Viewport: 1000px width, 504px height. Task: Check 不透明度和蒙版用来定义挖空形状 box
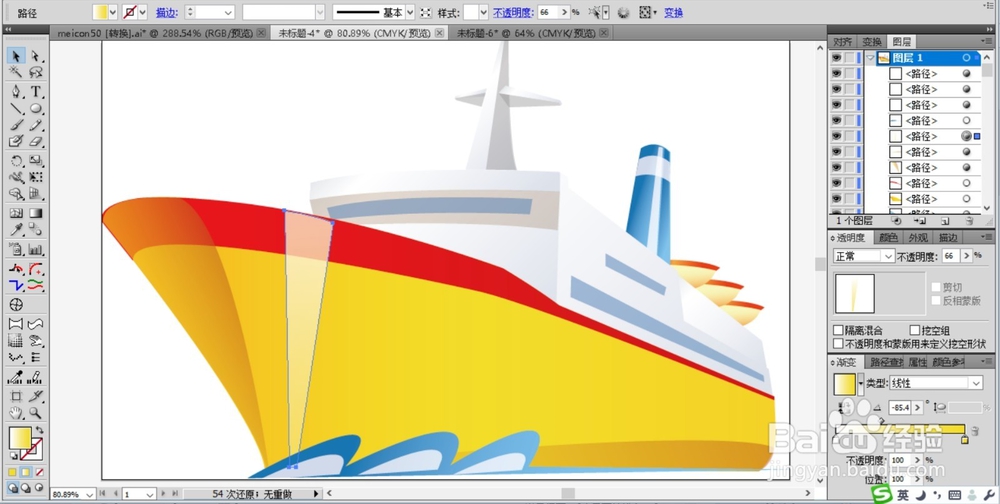pyautogui.click(x=838, y=343)
